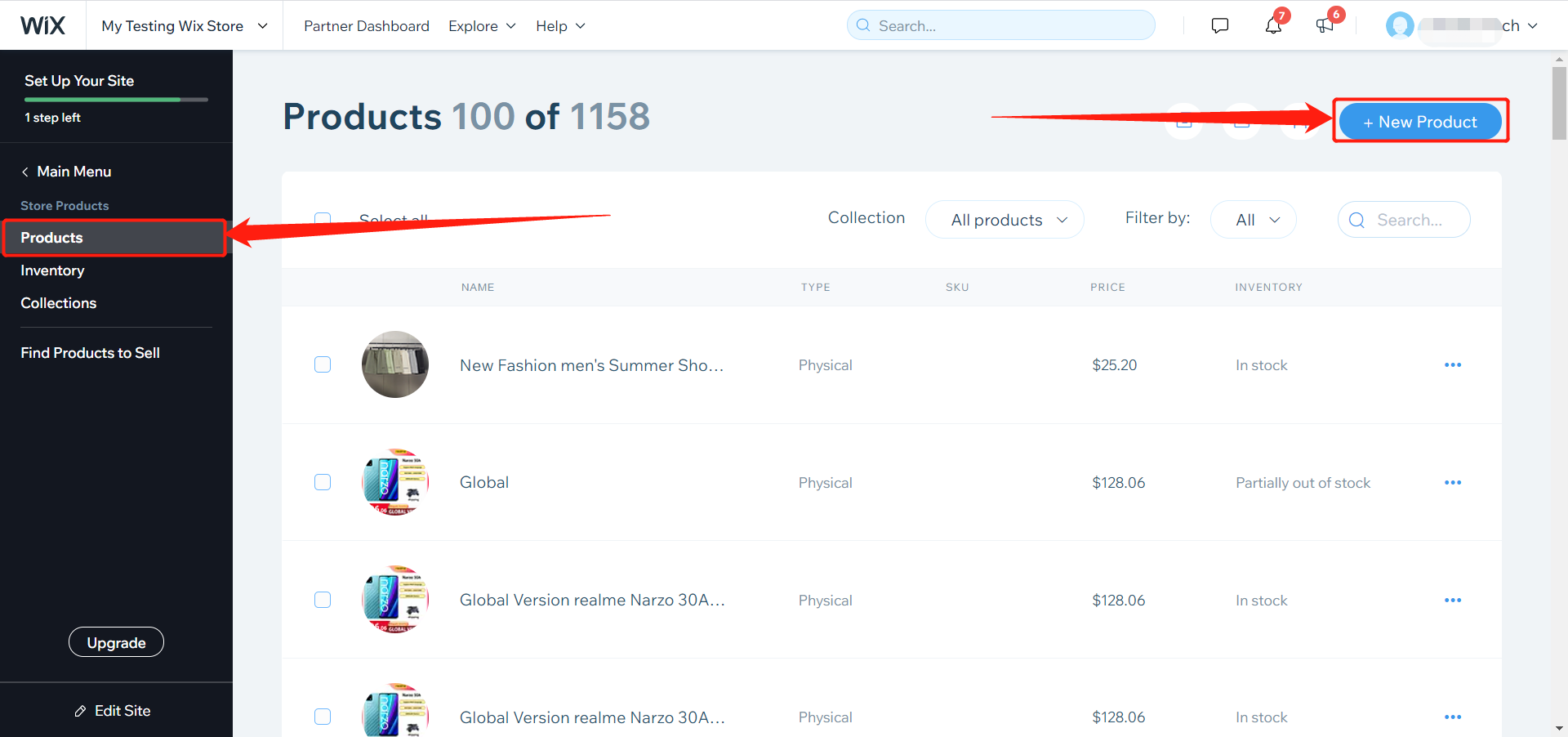Tick the checkbox for the Global product
The width and height of the screenshot is (1568, 737).
[323, 482]
